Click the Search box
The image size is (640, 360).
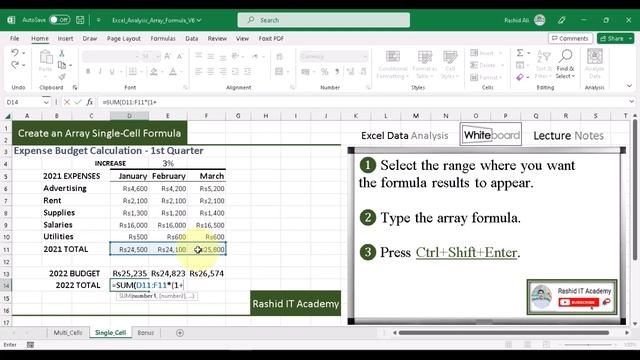(324, 20)
